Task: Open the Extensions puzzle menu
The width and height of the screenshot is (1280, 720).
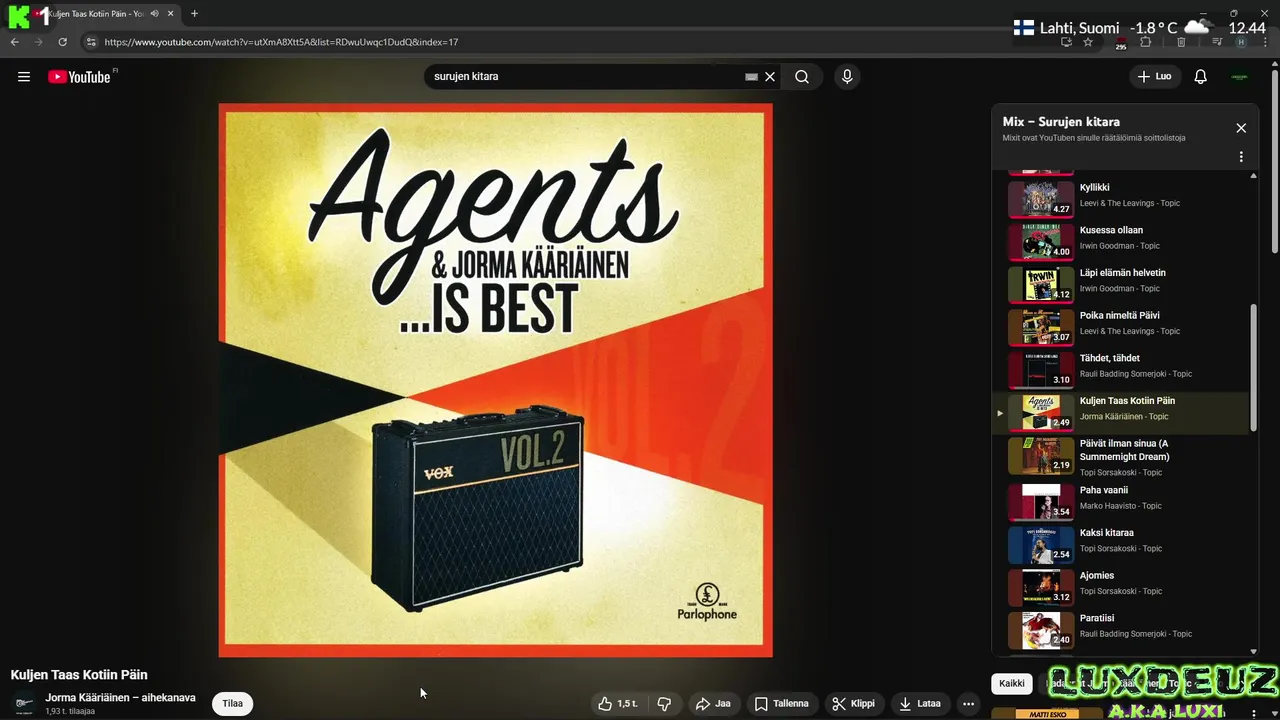Action: click(1146, 42)
